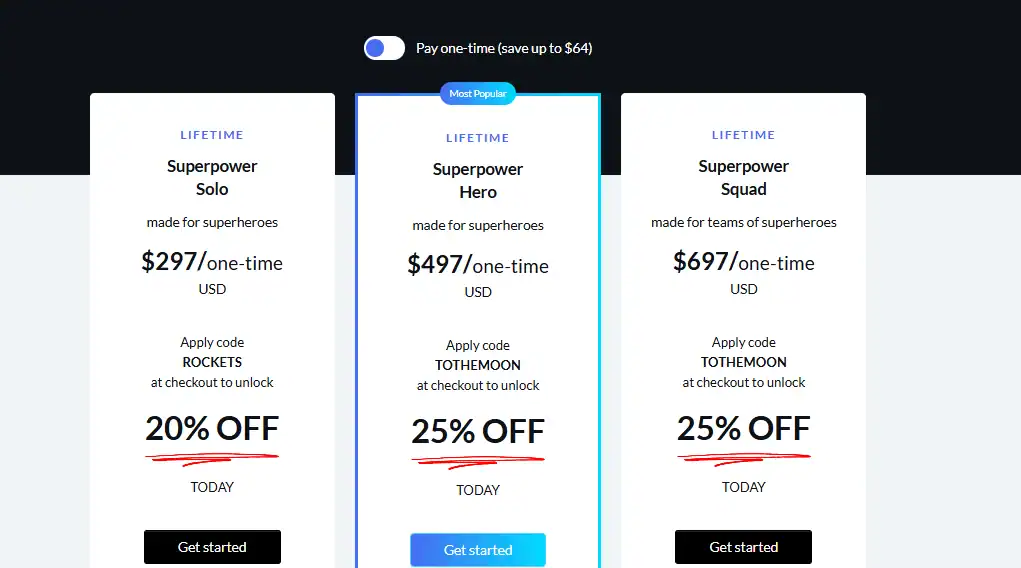Viewport: 1021px width, 568px height.
Task: Click the $697 one-time price
Action: point(744,262)
